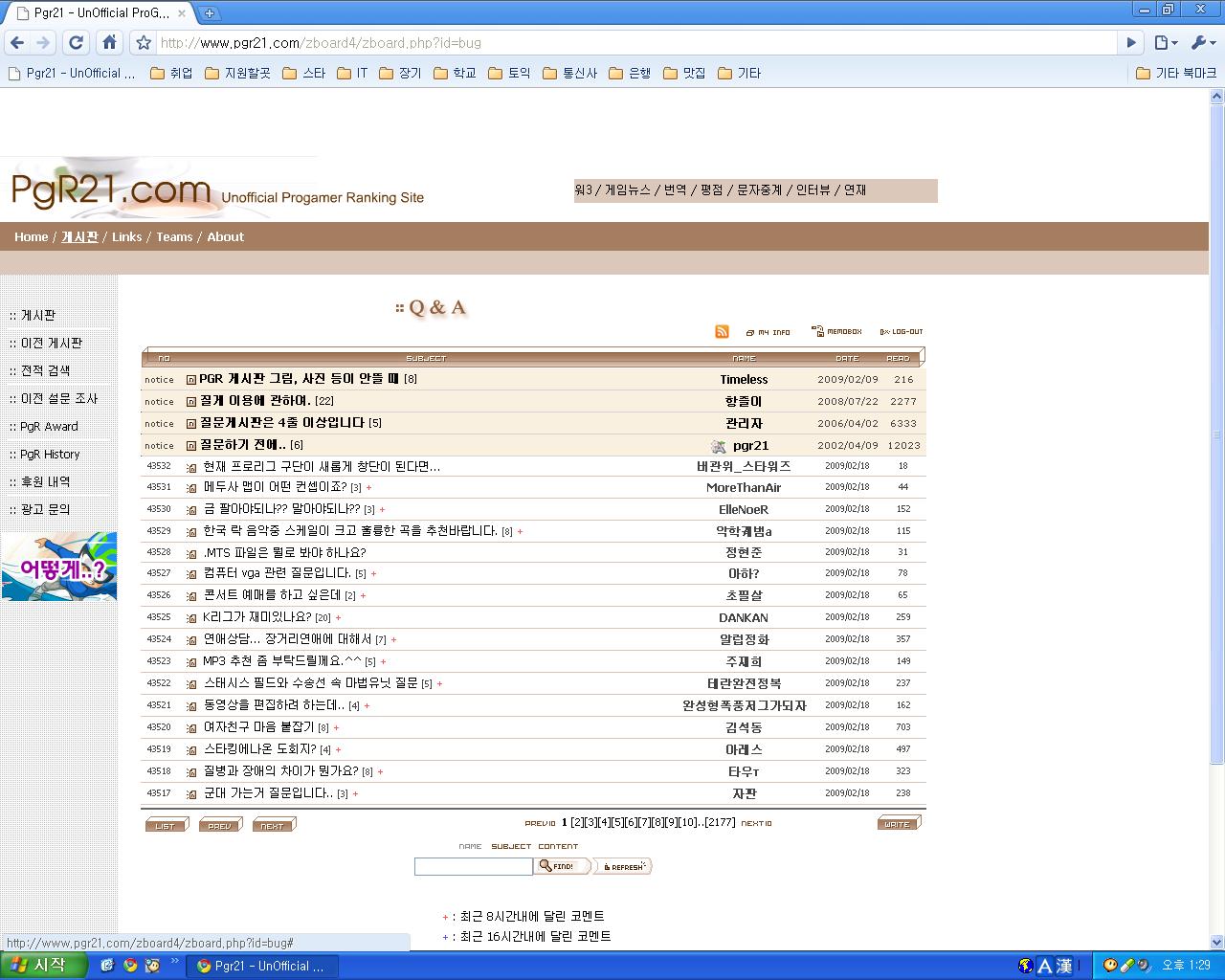Expand the 지원할곳 bookmark folder

point(237,73)
